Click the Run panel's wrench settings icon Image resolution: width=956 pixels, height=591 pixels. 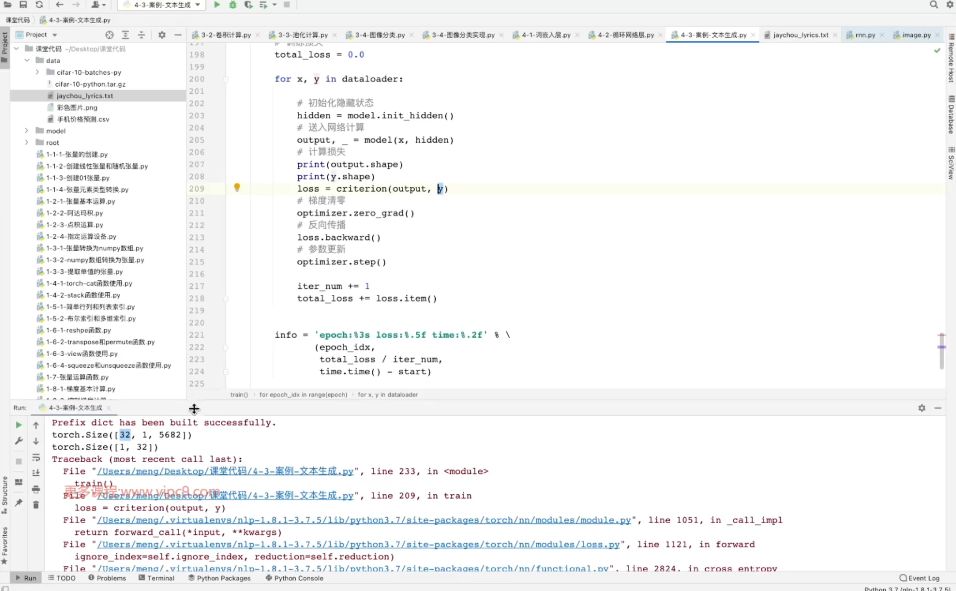(18, 441)
